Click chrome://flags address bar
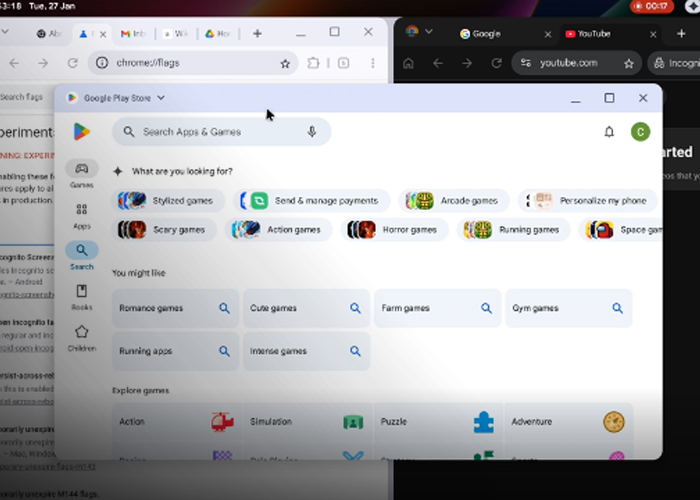The height and width of the screenshot is (500, 700). click(192, 63)
